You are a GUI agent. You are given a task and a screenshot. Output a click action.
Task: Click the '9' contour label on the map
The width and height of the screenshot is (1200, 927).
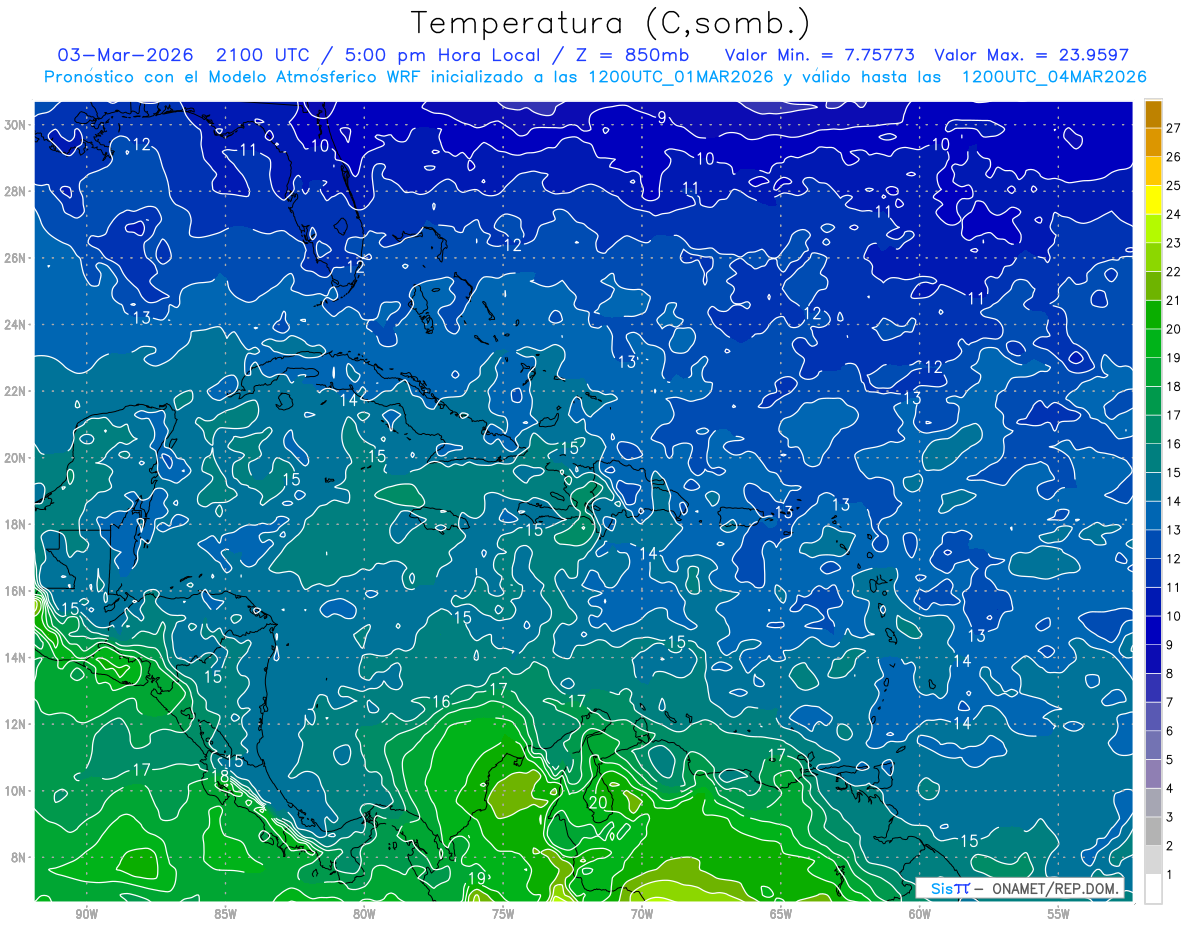pyautogui.click(x=662, y=118)
